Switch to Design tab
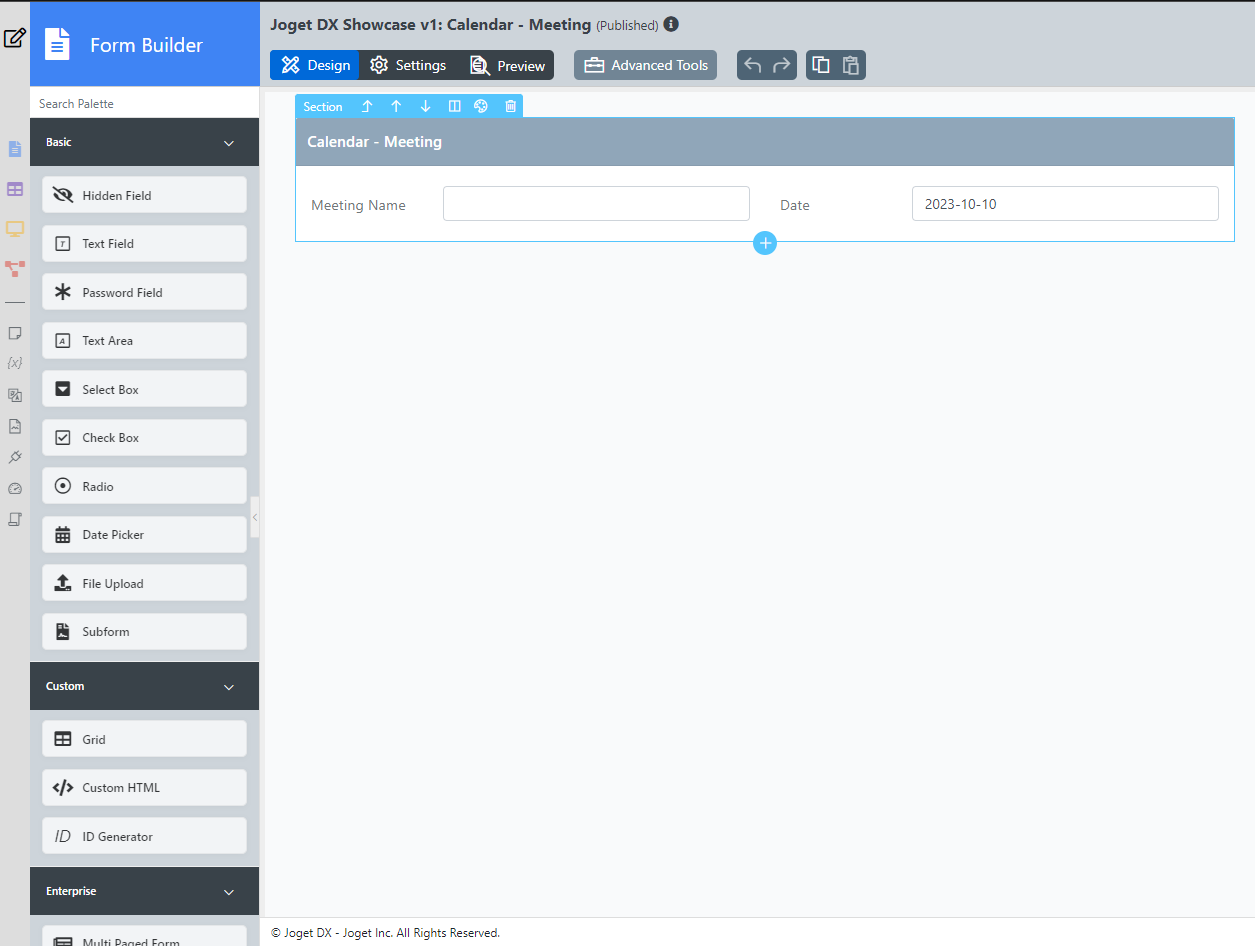This screenshot has width=1255, height=946. tap(315, 65)
